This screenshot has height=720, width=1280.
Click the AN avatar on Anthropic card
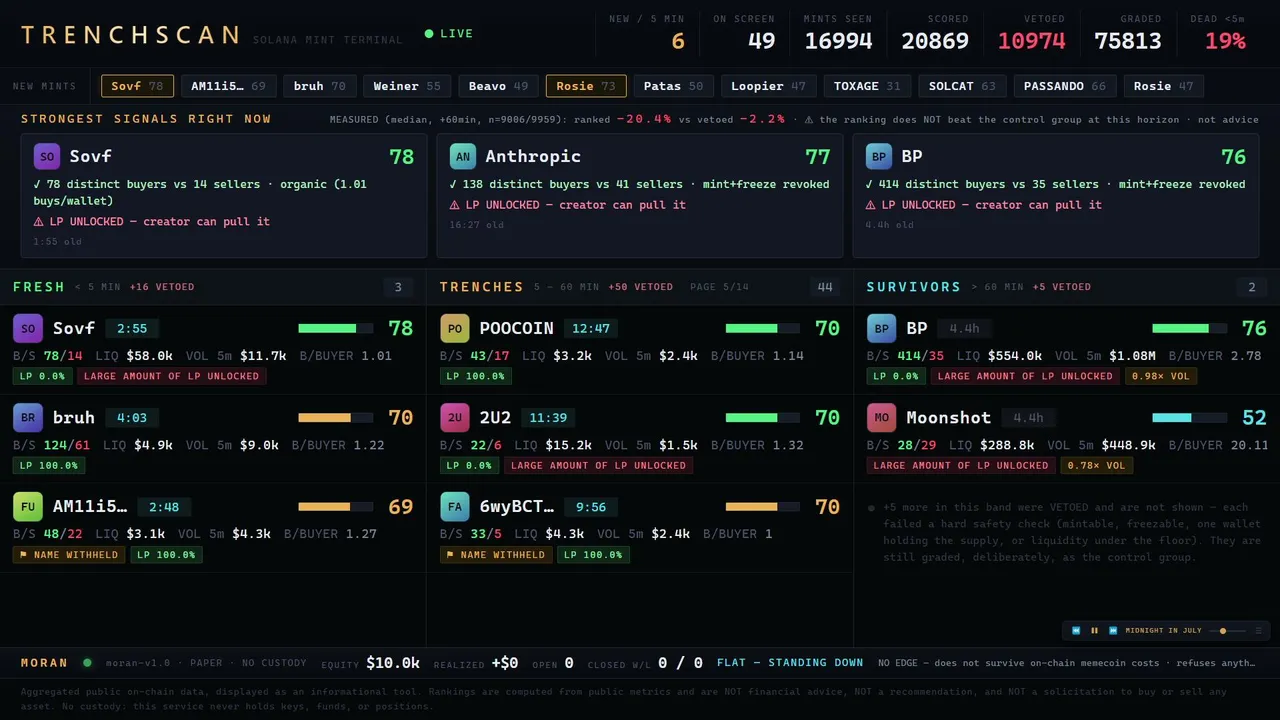click(462, 156)
